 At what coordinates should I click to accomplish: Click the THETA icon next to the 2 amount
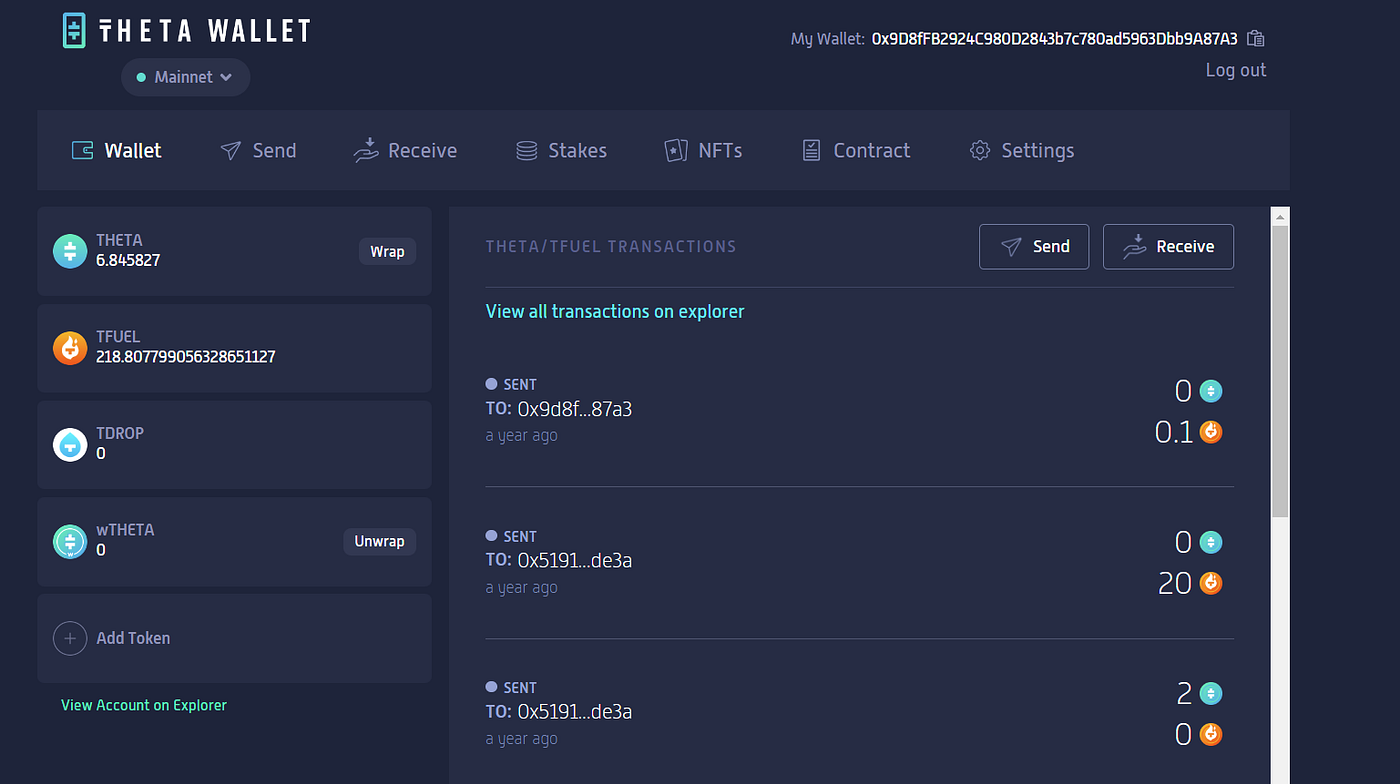1211,693
